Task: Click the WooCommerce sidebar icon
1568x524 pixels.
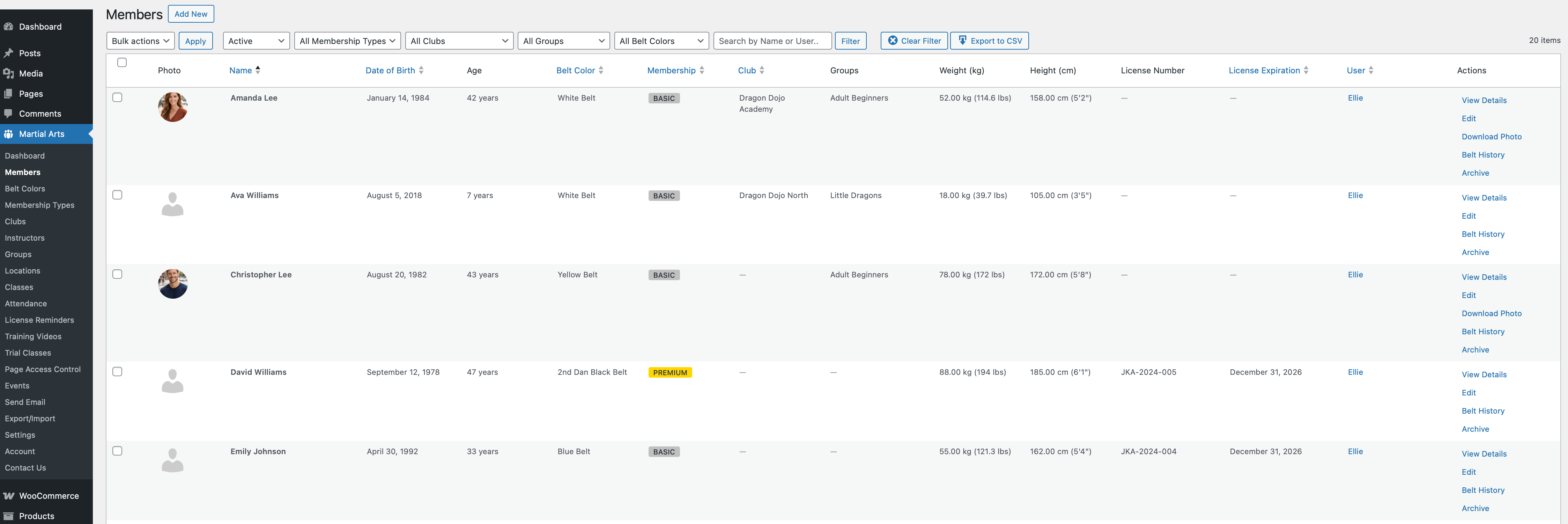Action: pos(9,495)
